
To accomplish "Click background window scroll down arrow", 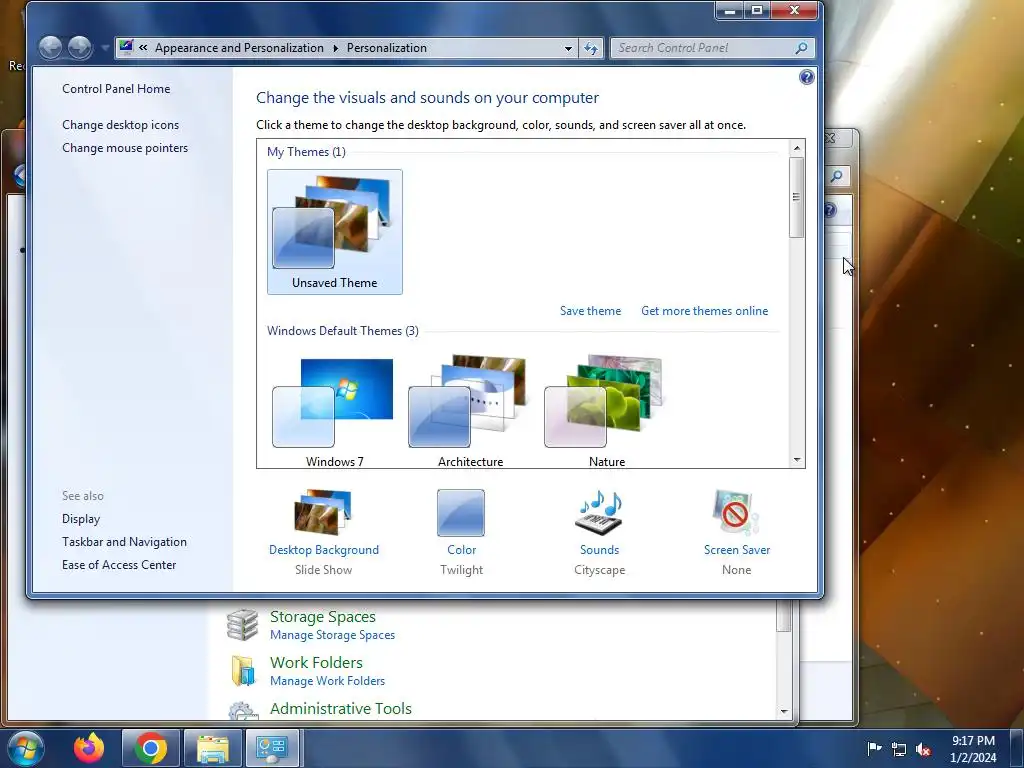I will (x=784, y=712).
